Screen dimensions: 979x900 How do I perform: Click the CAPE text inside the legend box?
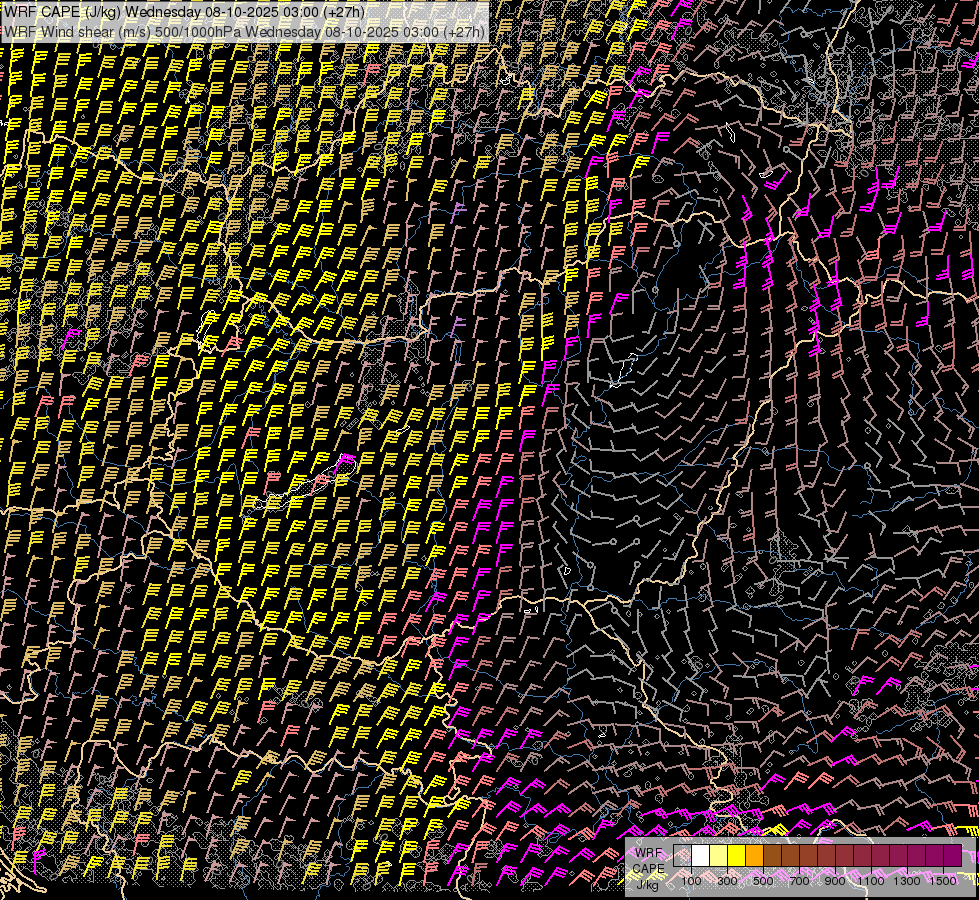coord(648,868)
